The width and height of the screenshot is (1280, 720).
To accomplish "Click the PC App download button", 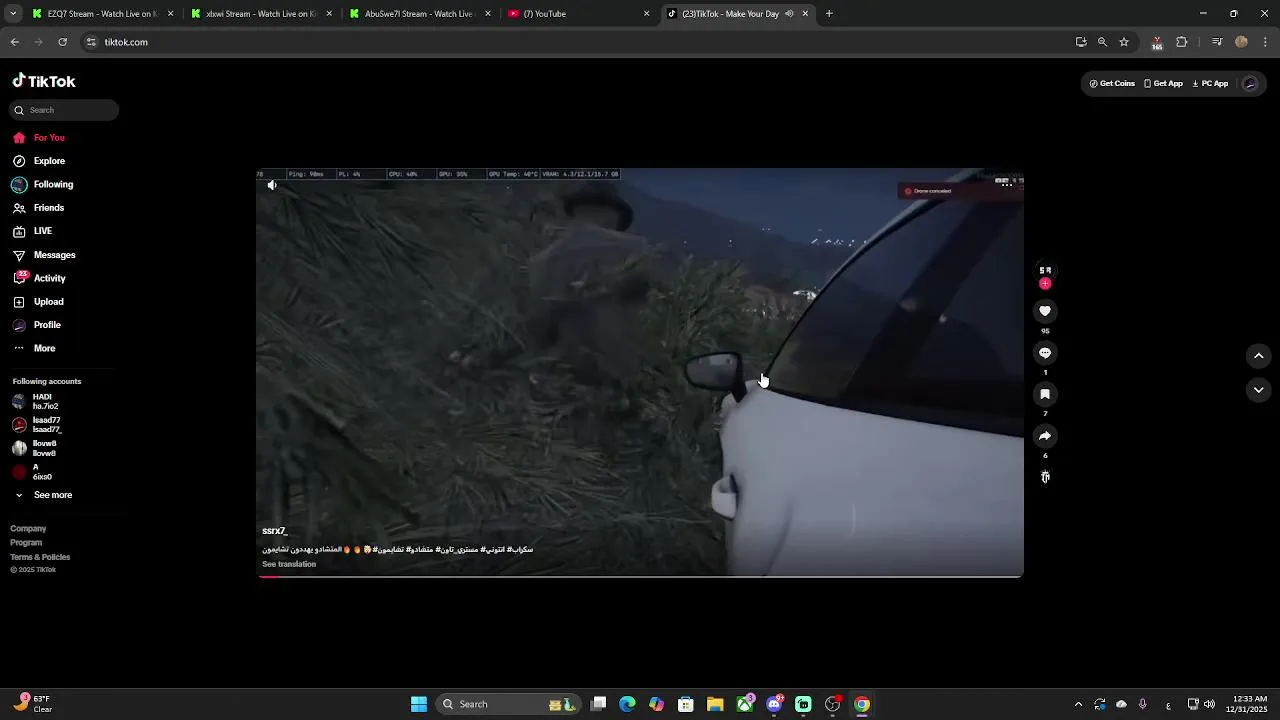I will point(1210,84).
